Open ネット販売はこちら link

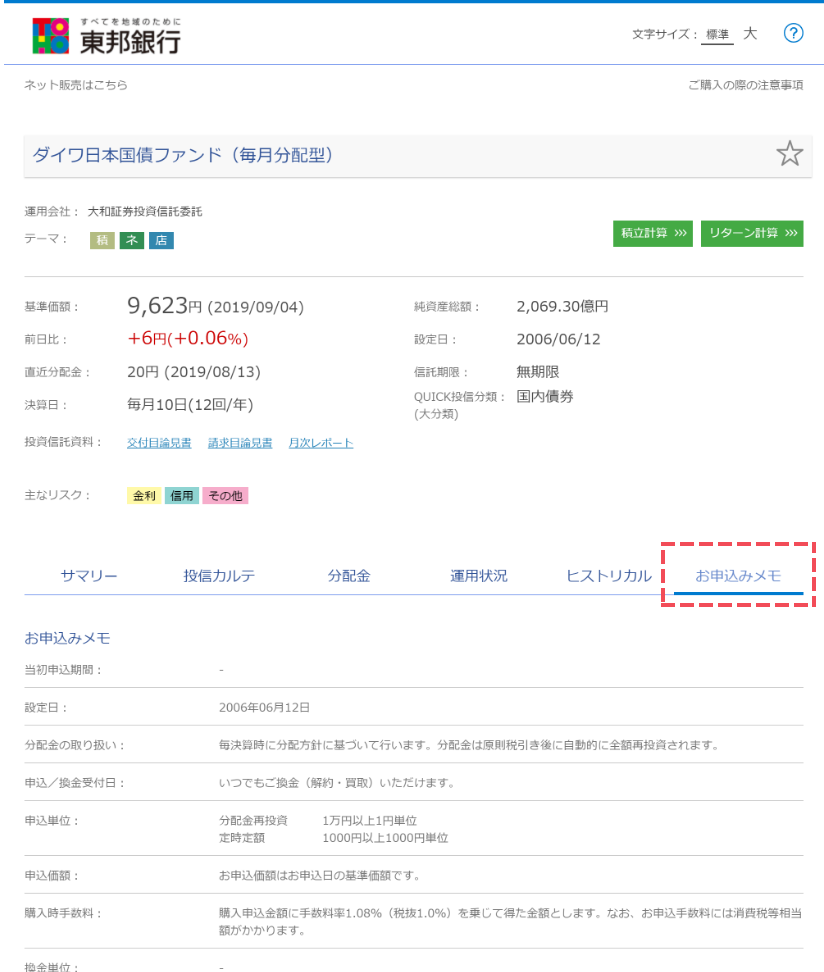pos(76,85)
